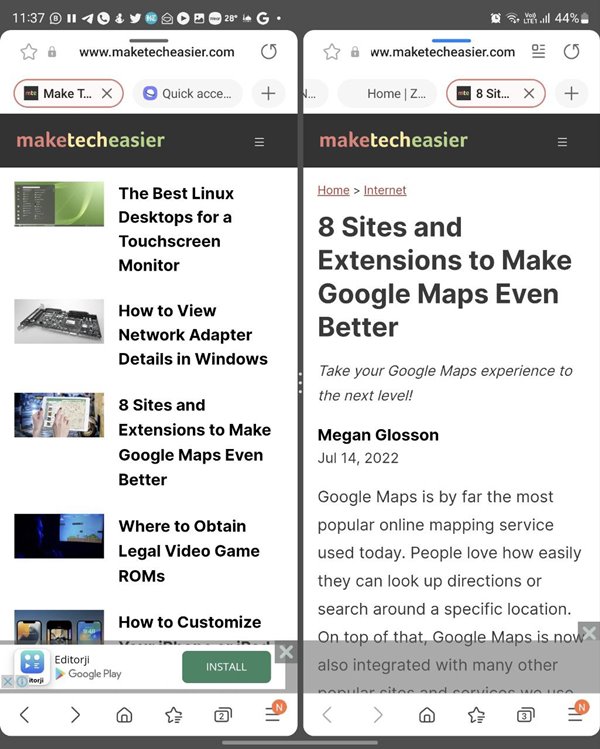Tap left window top drag handle
The image size is (600, 749).
click(x=149, y=40)
